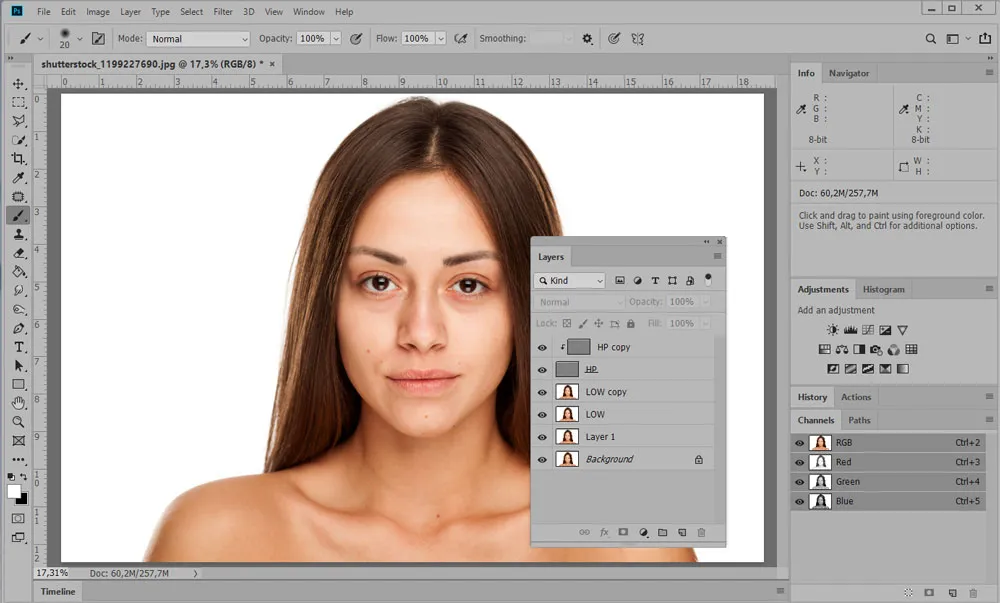Select the Path Selection tool
1000x603 pixels.
click(18, 366)
